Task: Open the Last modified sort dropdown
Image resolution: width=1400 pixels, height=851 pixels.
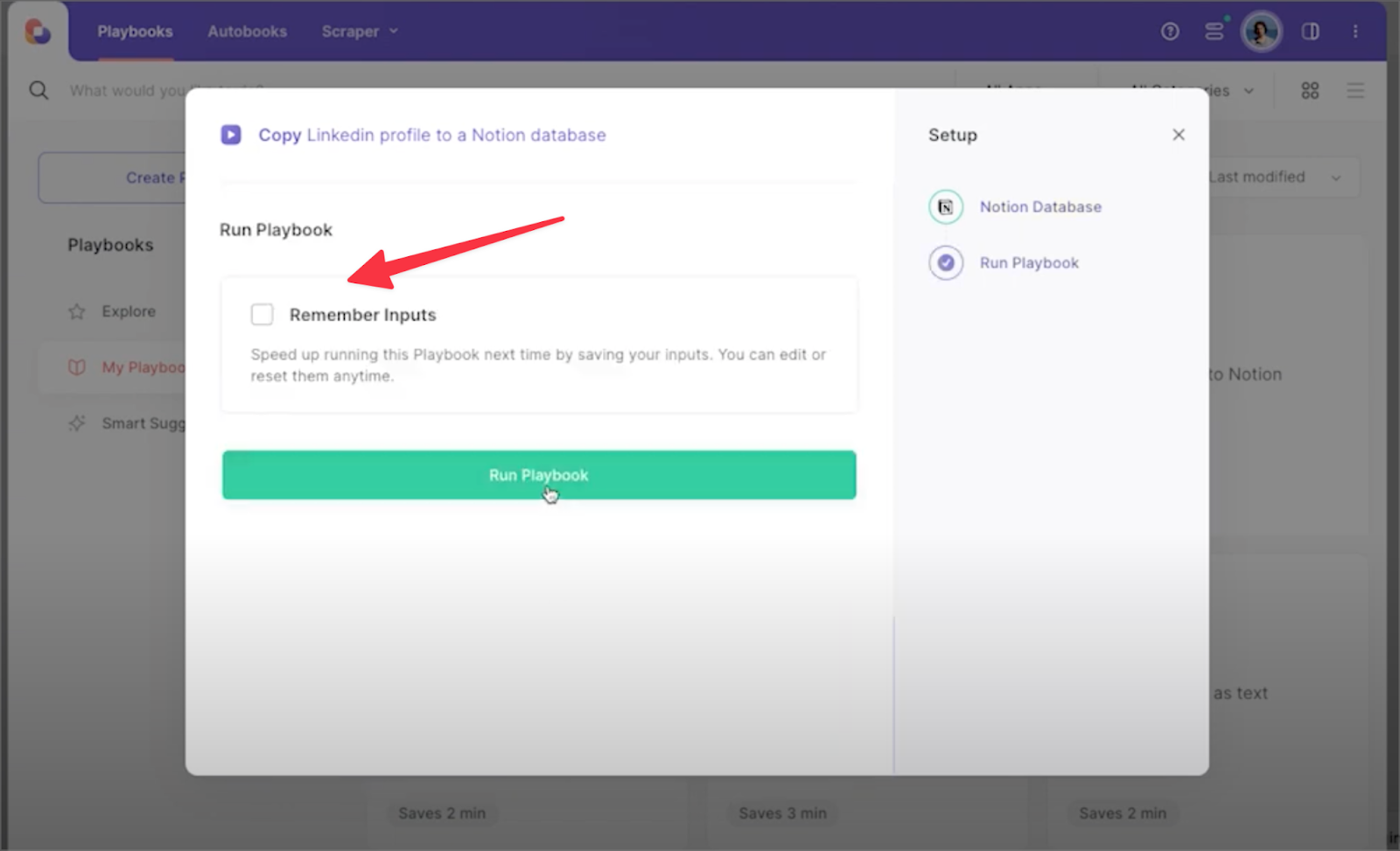Action: [1284, 178]
